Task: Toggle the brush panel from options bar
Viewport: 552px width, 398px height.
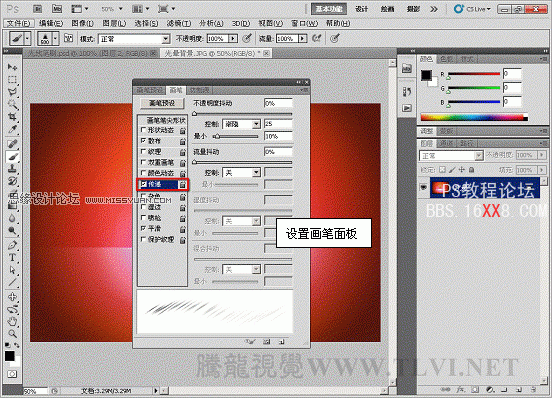Action: click(x=69, y=38)
